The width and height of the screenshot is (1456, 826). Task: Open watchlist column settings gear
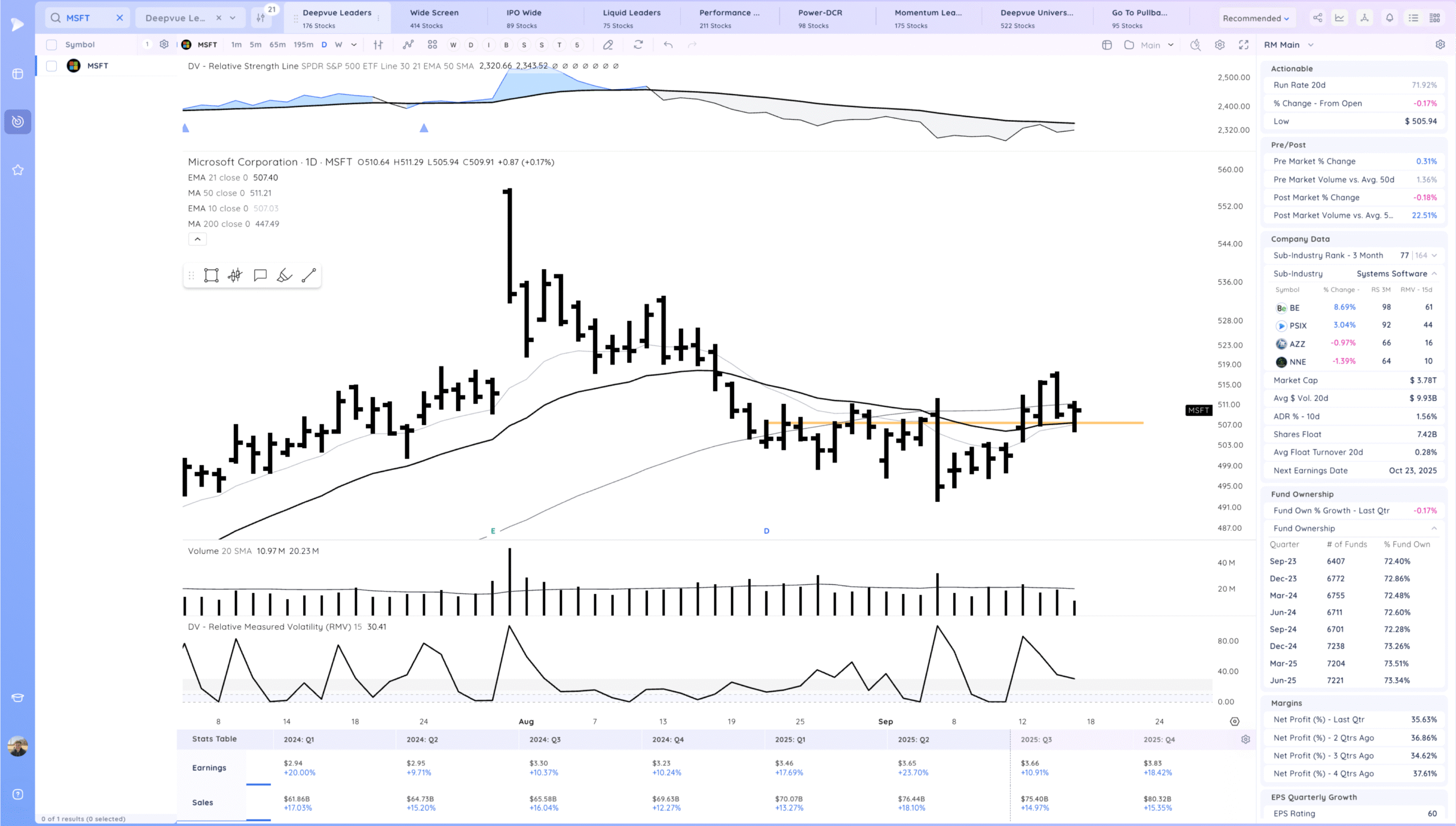coord(164,44)
